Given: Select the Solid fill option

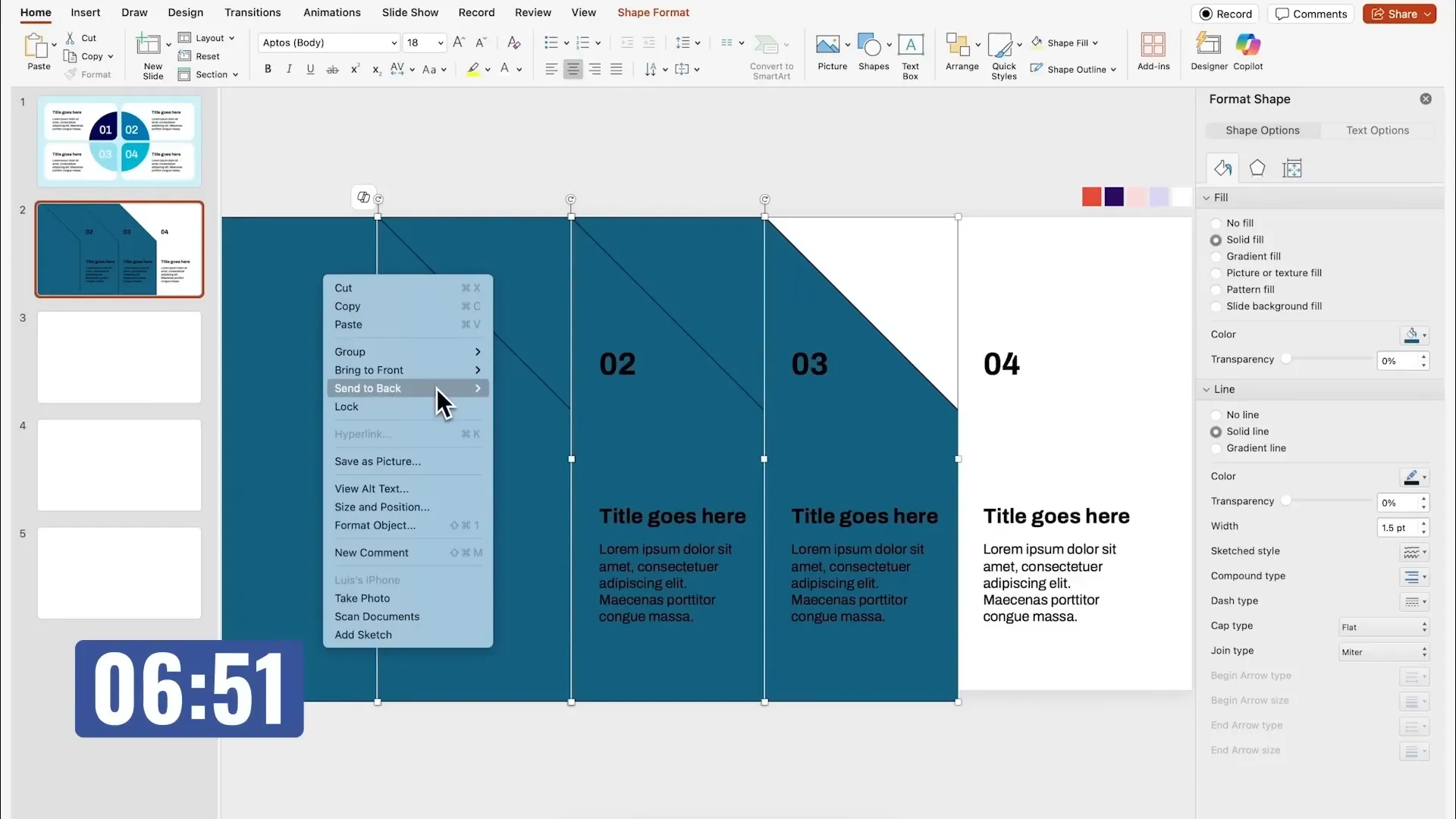Looking at the screenshot, I should 1216,240.
